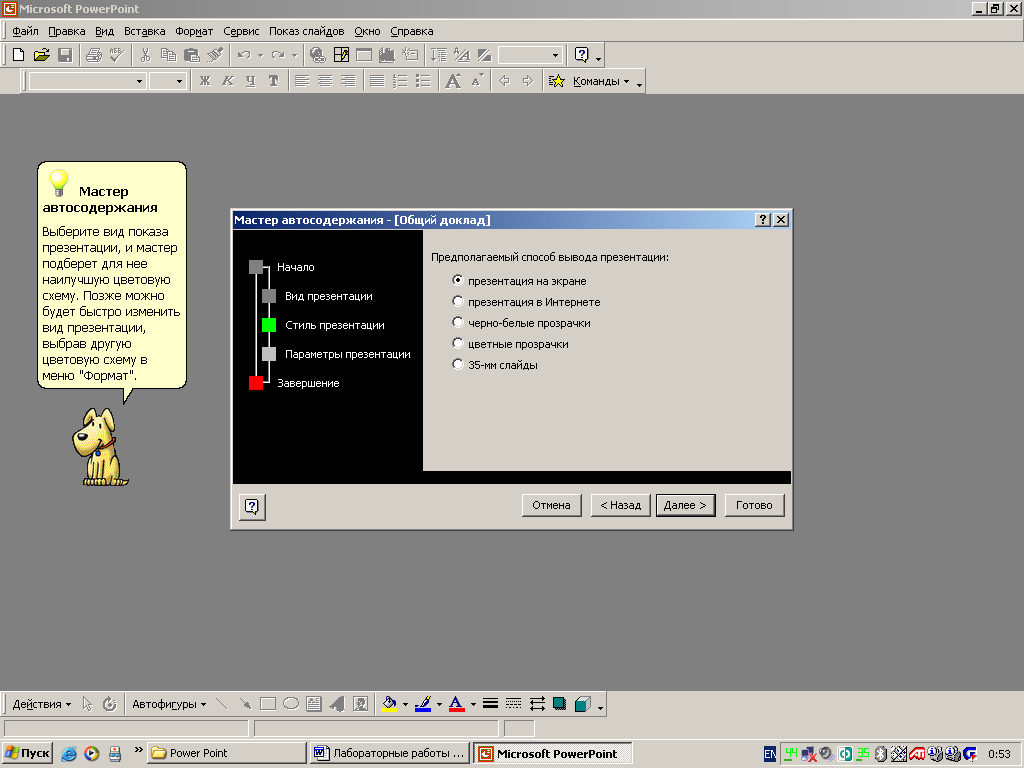This screenshot has width=1024, height=768.
Task: Click the Fill Color paint bucket swatch
Action: tap(389, 704)
